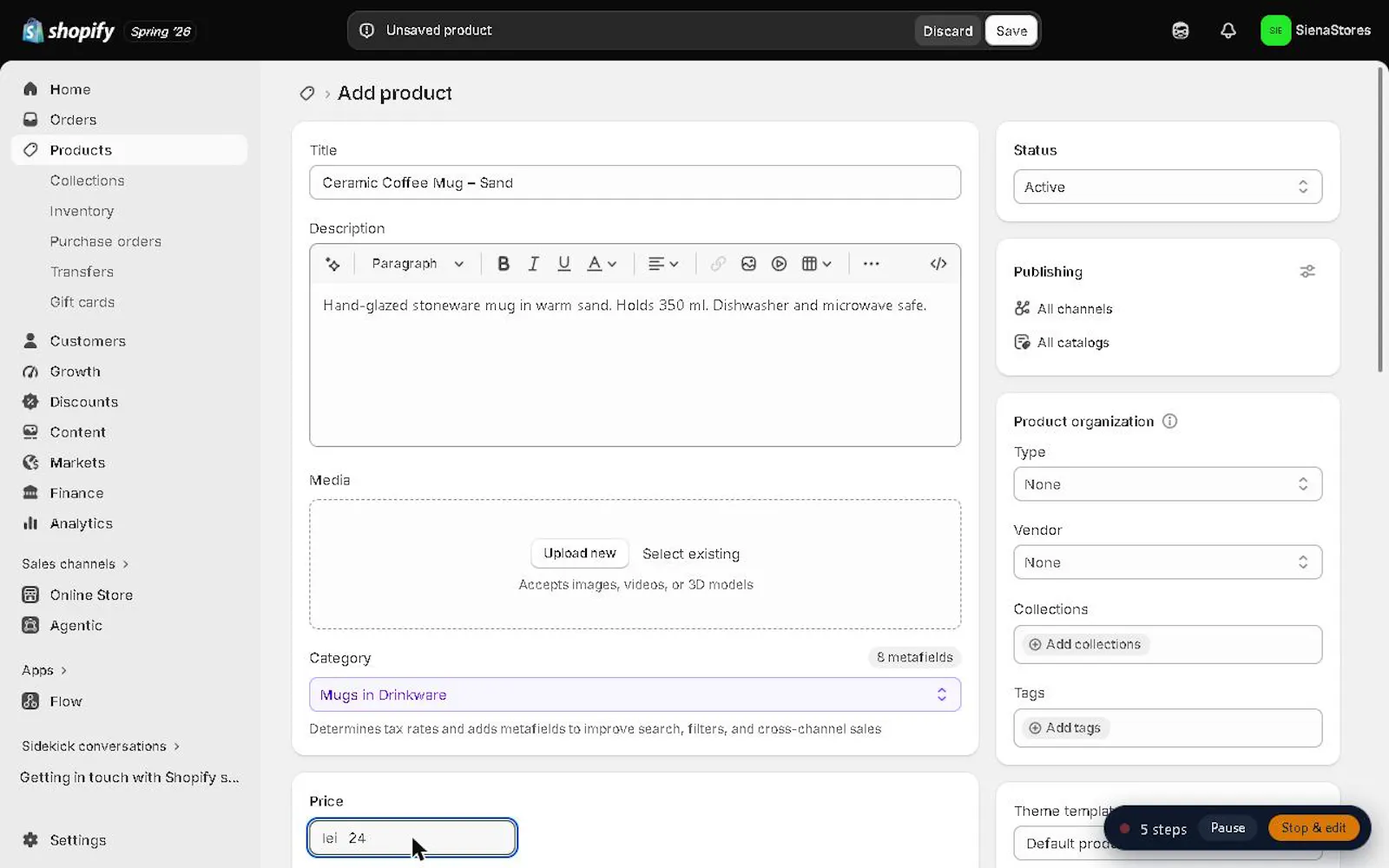Click the Product organization info icon
Viewport: 1389px width, 868px height.
tap(1169, 421)
